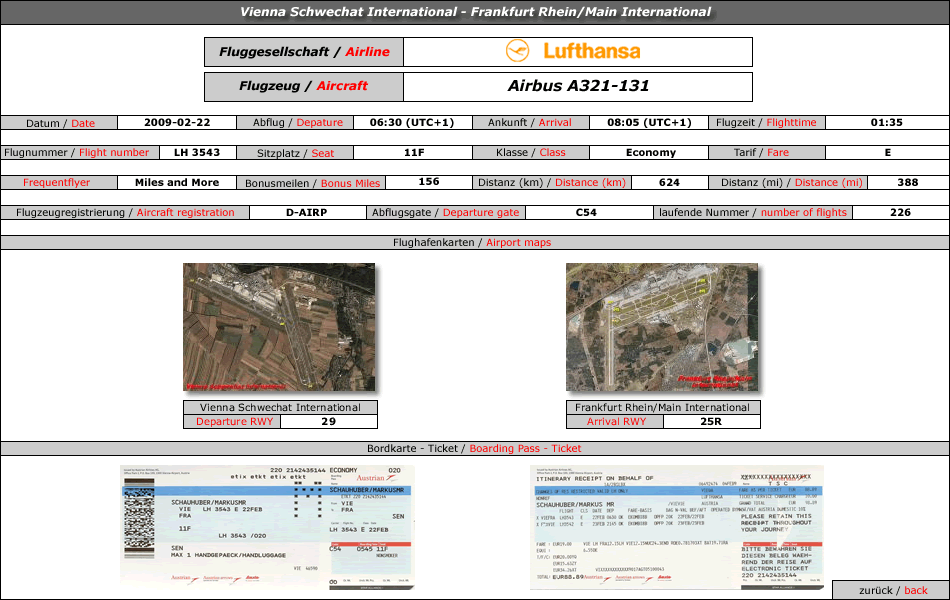The width and height of the screenshot is (950, 600).
Task: Click the departure runway value 29
Action: point(328,421)
